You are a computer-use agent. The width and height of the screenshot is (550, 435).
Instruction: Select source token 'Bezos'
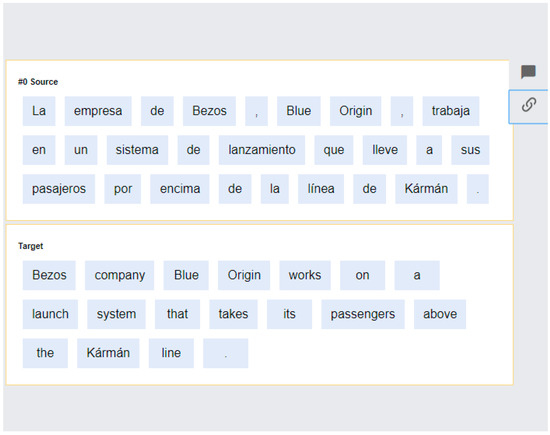click(209, 111)
